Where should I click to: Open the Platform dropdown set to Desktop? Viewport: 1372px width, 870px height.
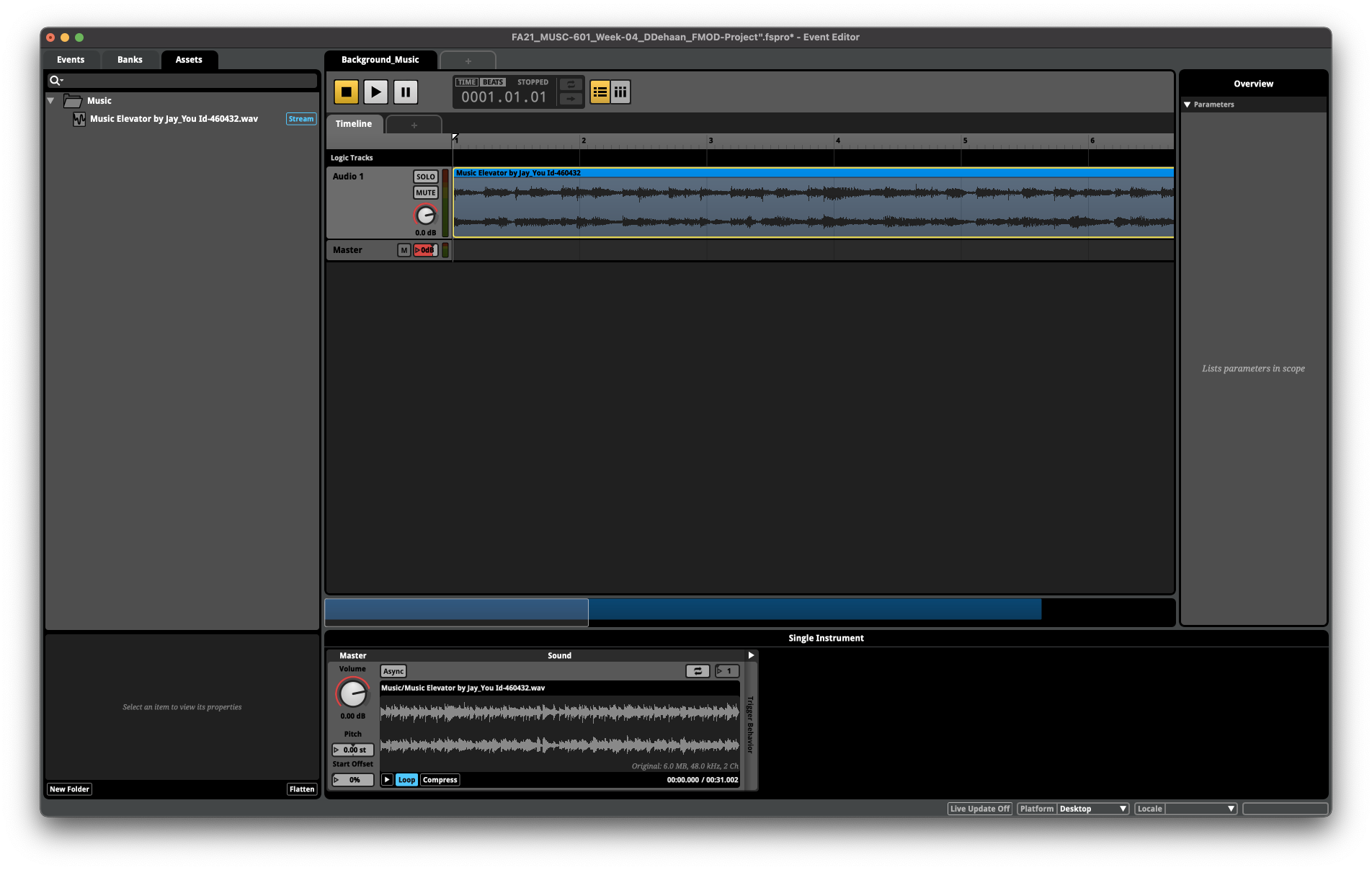(x=1091, y=808)
